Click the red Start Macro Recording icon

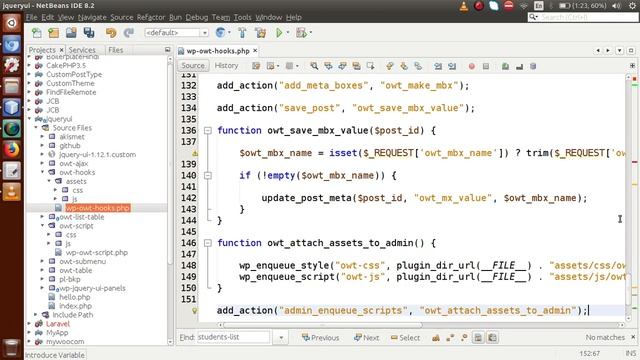471,66
